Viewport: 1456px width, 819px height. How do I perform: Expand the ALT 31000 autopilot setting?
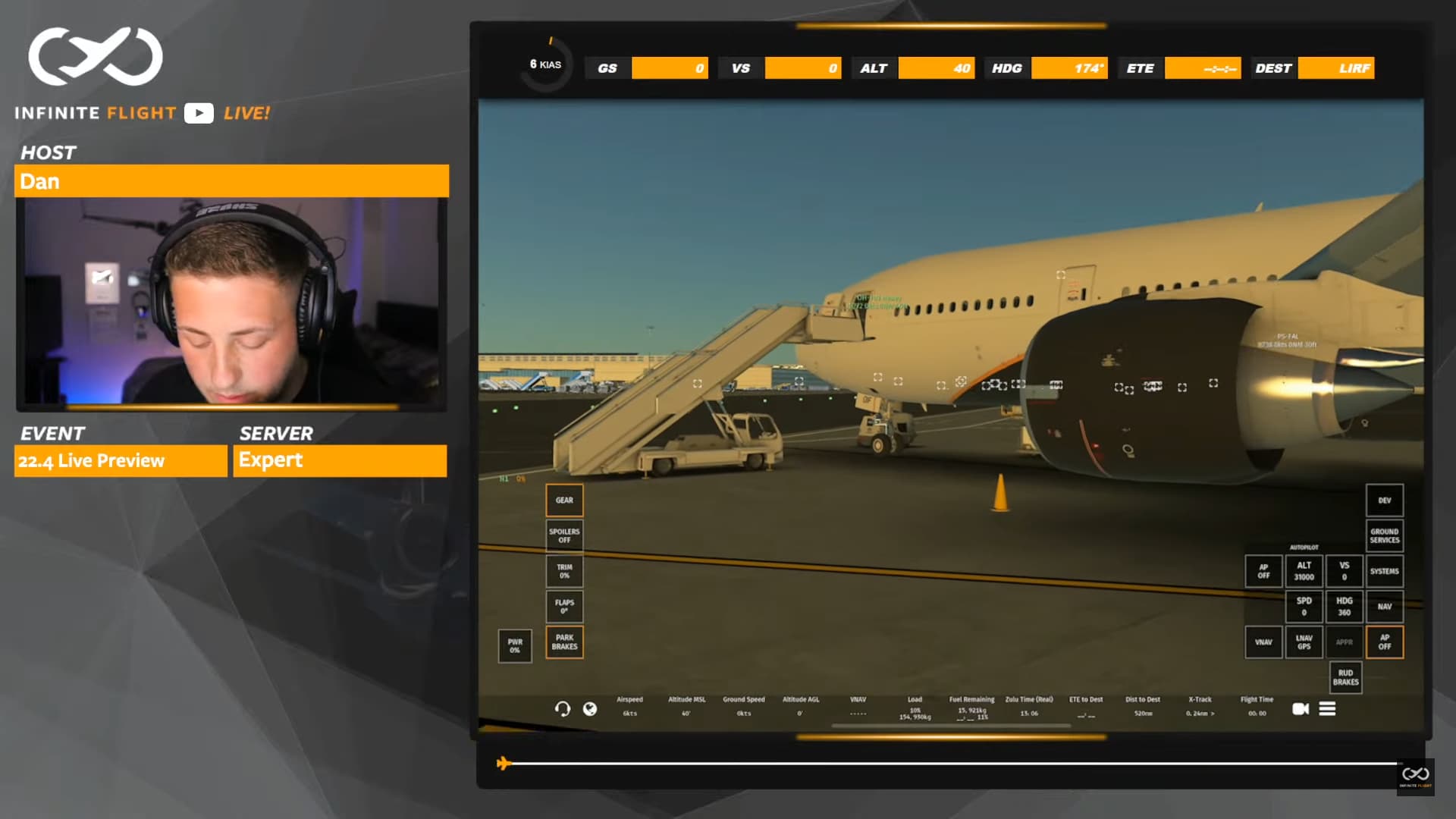(1304, 571)
